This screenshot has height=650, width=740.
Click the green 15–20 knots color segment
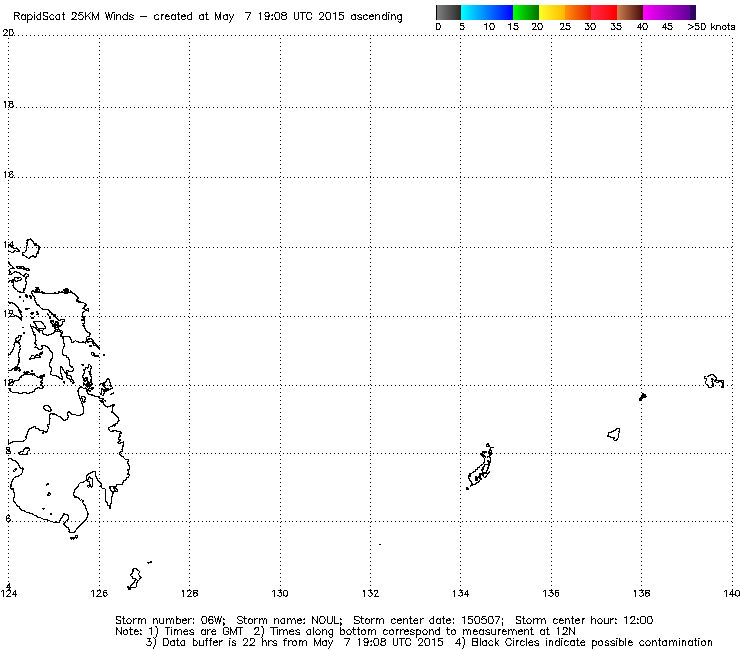pyautogui.click(x=526, y=12)
